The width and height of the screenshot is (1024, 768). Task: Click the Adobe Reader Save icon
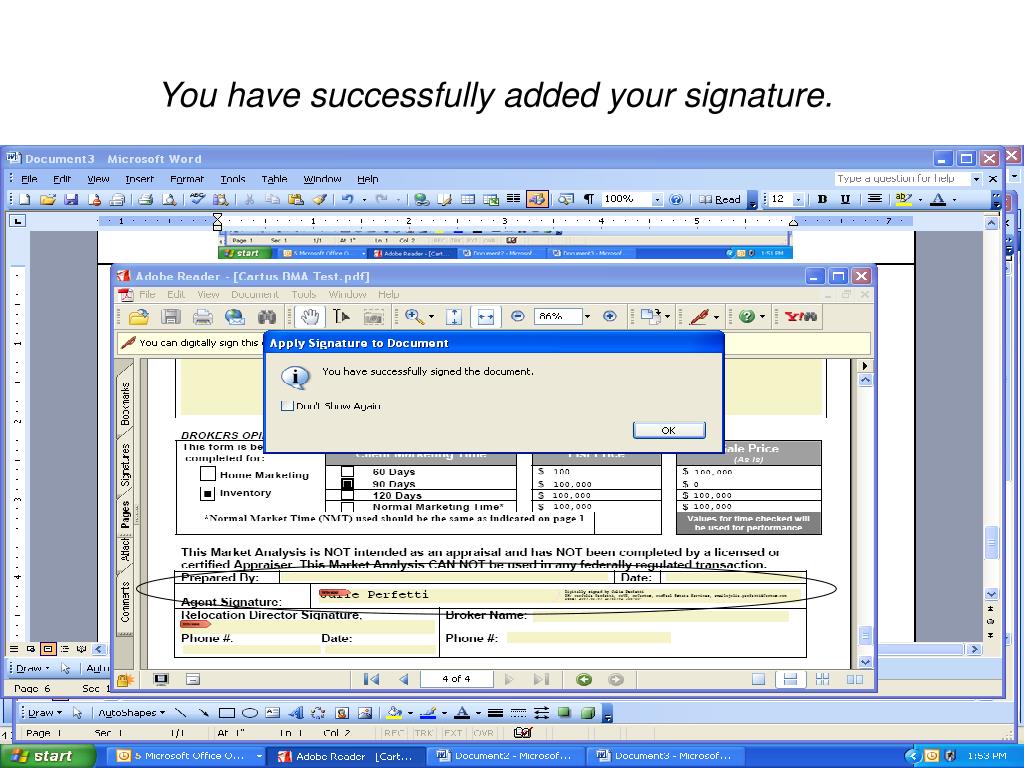(170, 317)
